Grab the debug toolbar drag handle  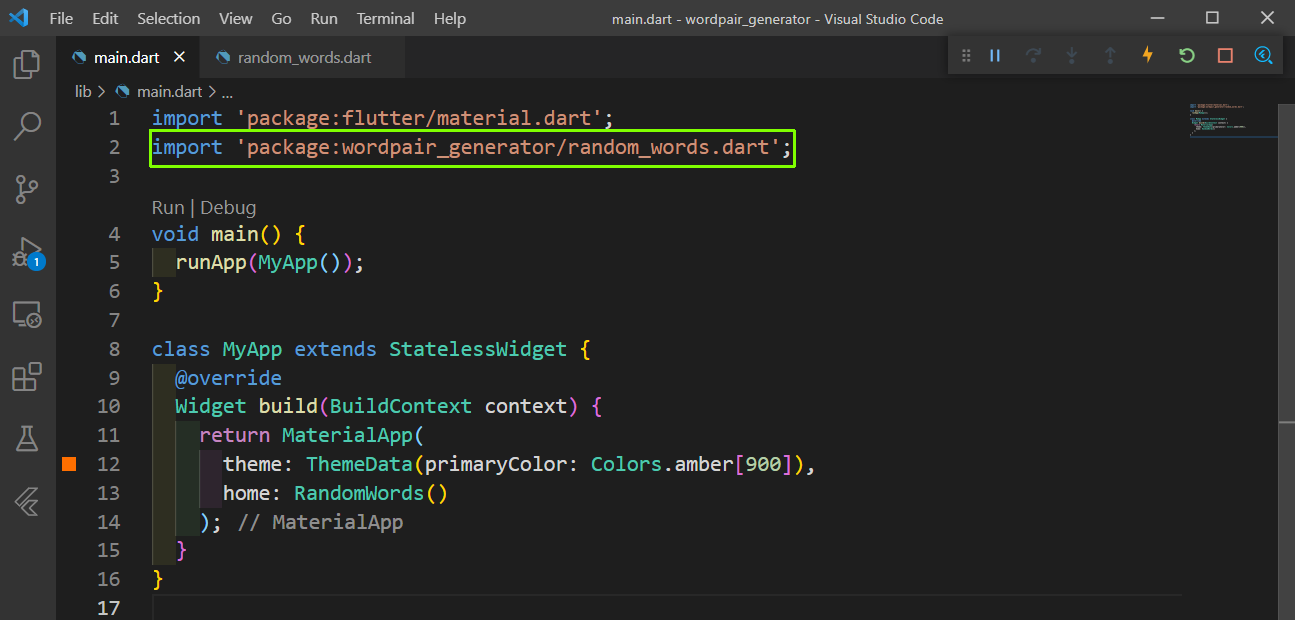tap(966, 56)
